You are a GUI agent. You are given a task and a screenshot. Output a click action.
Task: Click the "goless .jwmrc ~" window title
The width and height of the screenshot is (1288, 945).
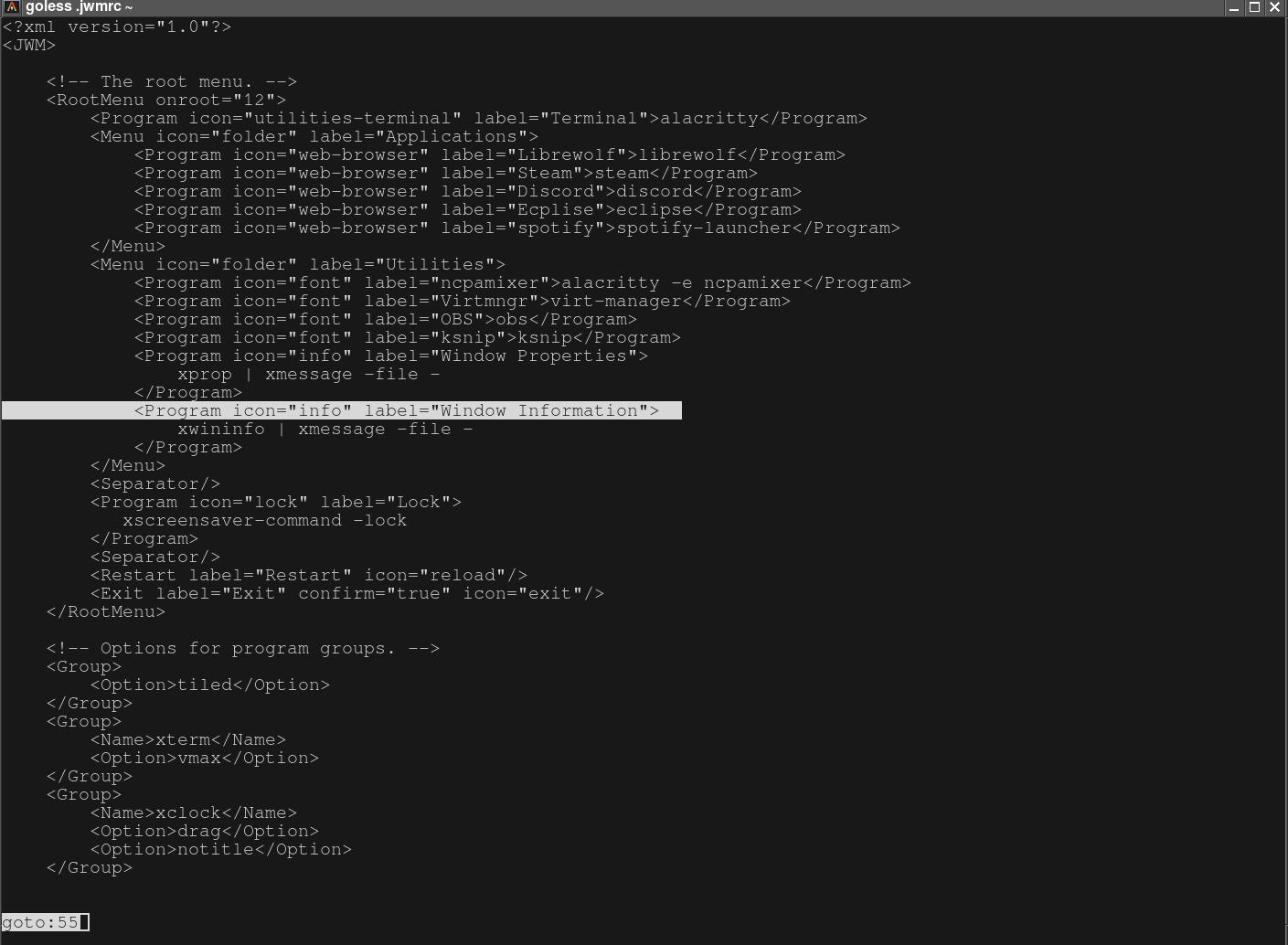79,7
